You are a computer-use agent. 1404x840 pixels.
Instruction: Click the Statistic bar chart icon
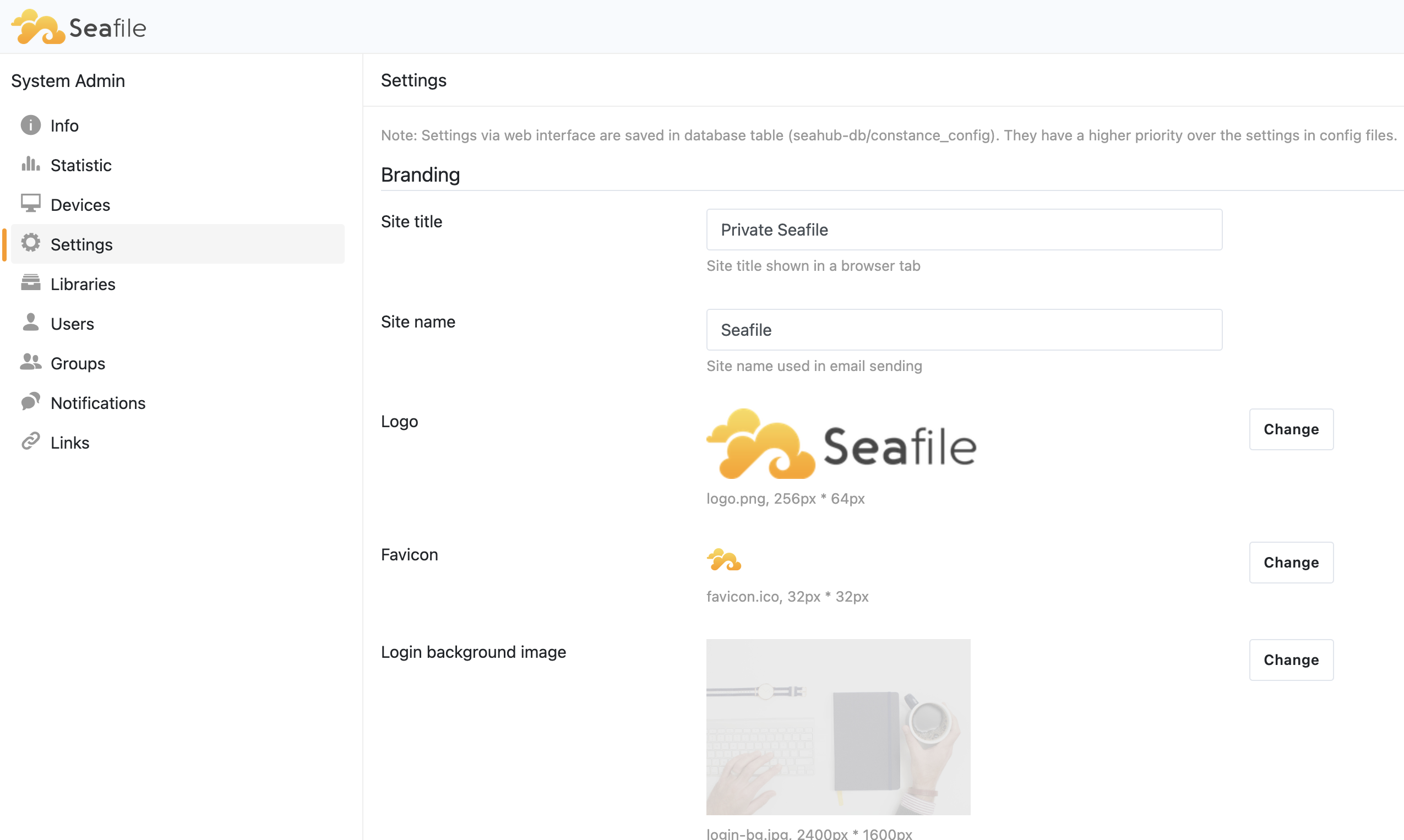[31, 164]
